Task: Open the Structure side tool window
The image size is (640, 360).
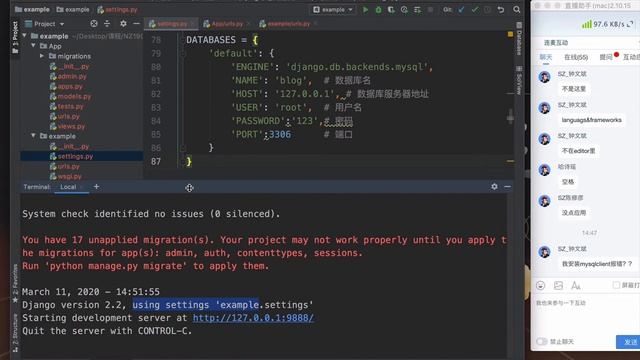Action: (x=15, y=333)
